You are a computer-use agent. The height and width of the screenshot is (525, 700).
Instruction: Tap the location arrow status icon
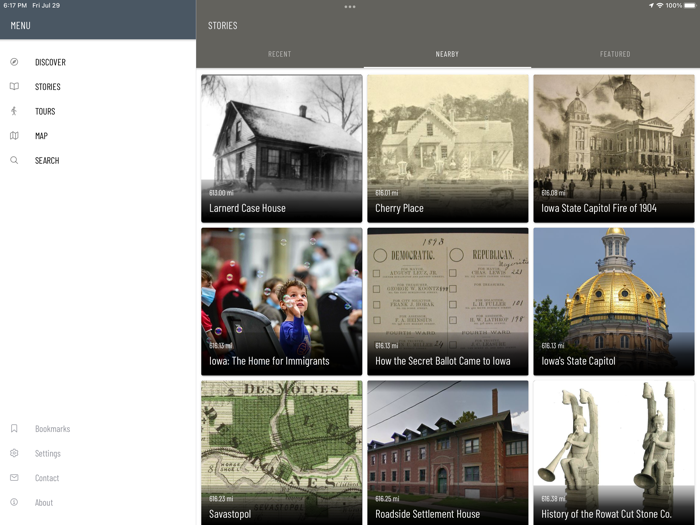point(651,5)
